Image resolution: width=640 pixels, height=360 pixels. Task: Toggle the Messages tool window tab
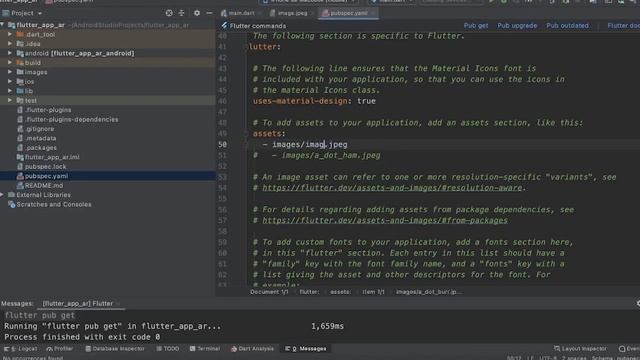[x=306, y=349]
